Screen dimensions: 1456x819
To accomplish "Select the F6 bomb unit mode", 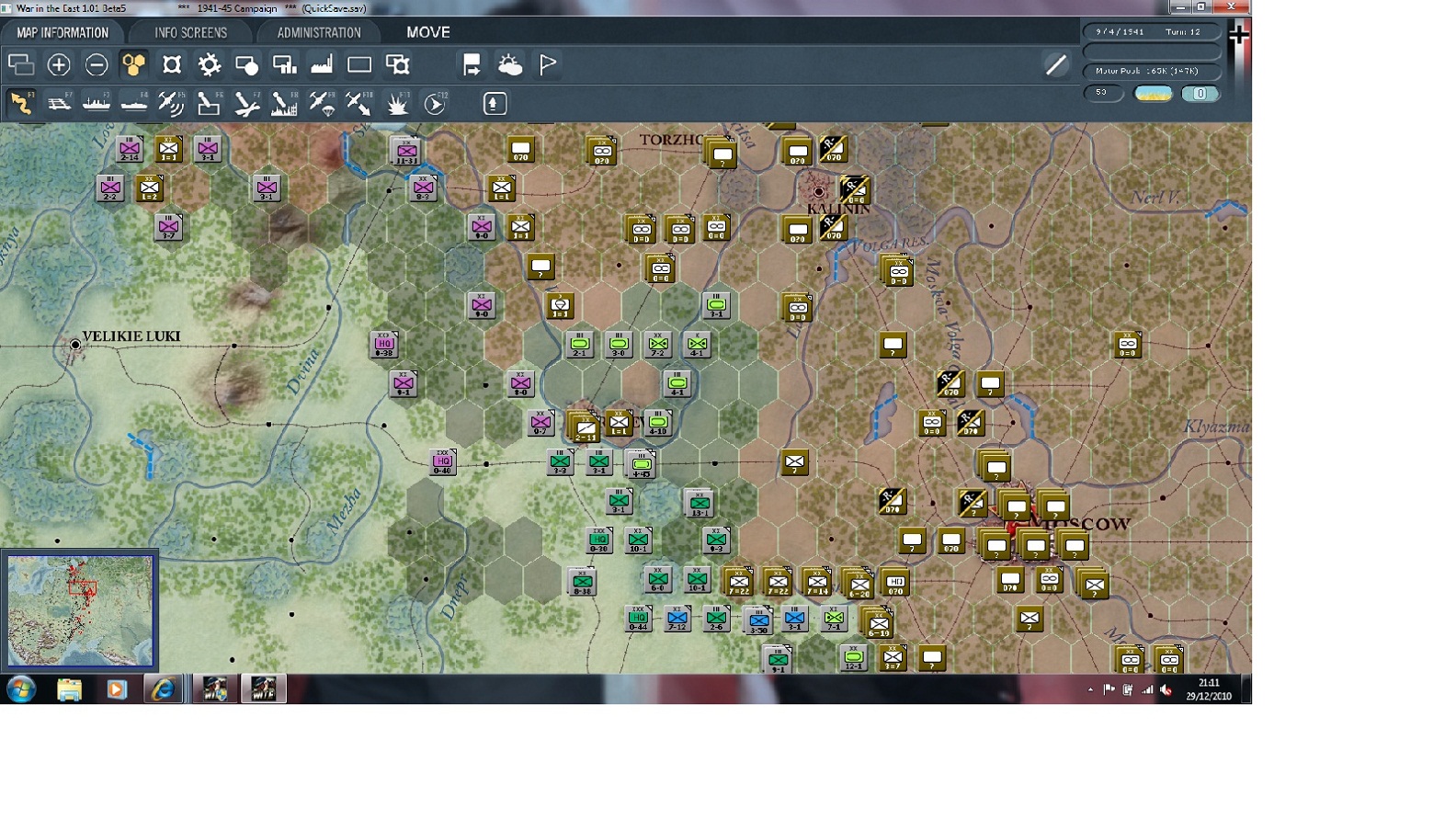I will [x=210, y=103].
